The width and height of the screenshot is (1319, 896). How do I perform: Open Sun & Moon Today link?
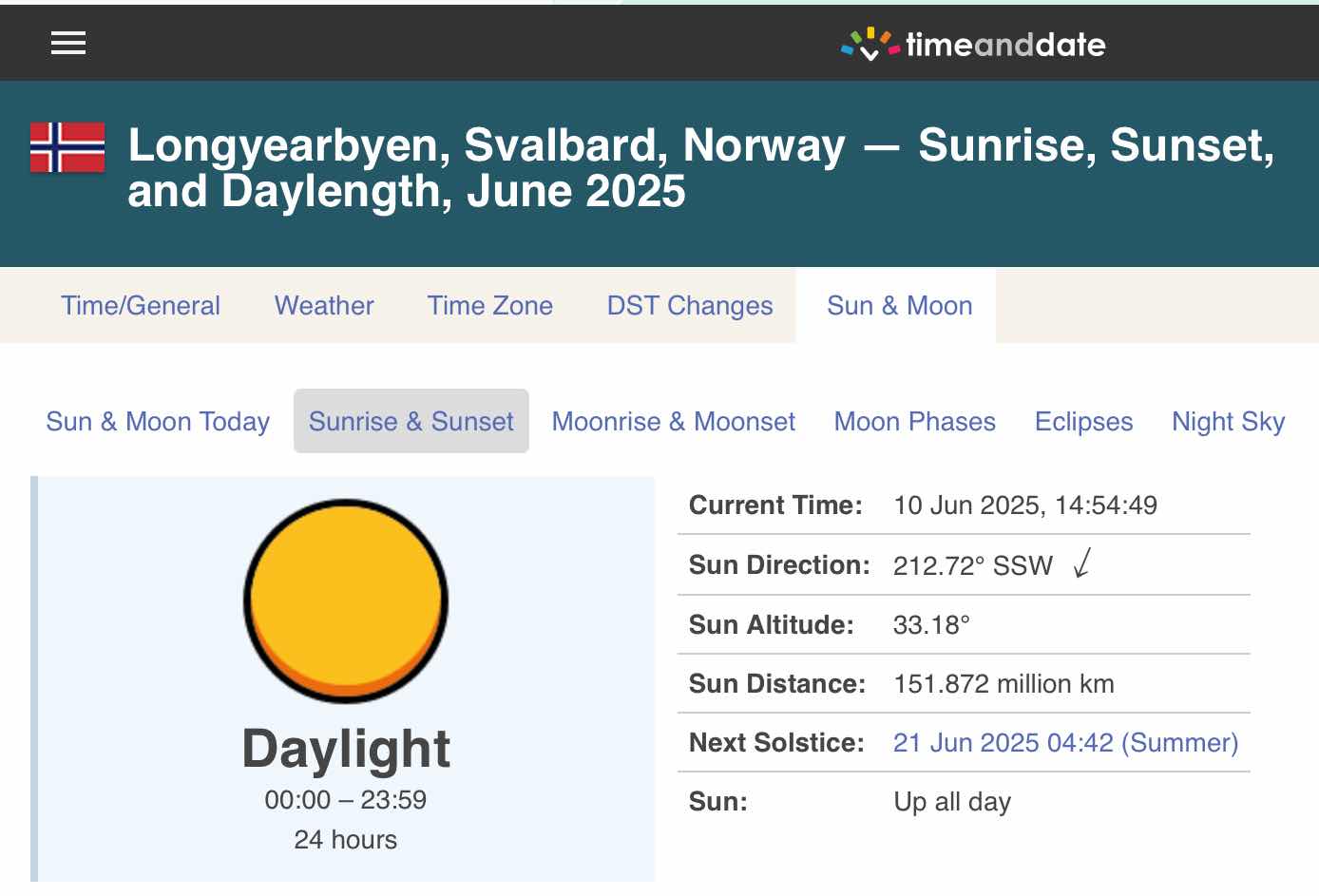point(158,422)
